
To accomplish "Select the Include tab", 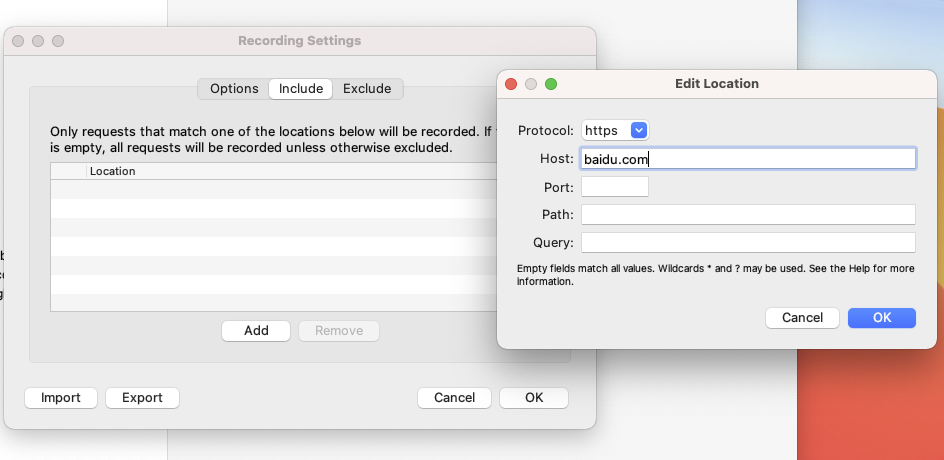I will pyautogui.click(x=301, y=89).
